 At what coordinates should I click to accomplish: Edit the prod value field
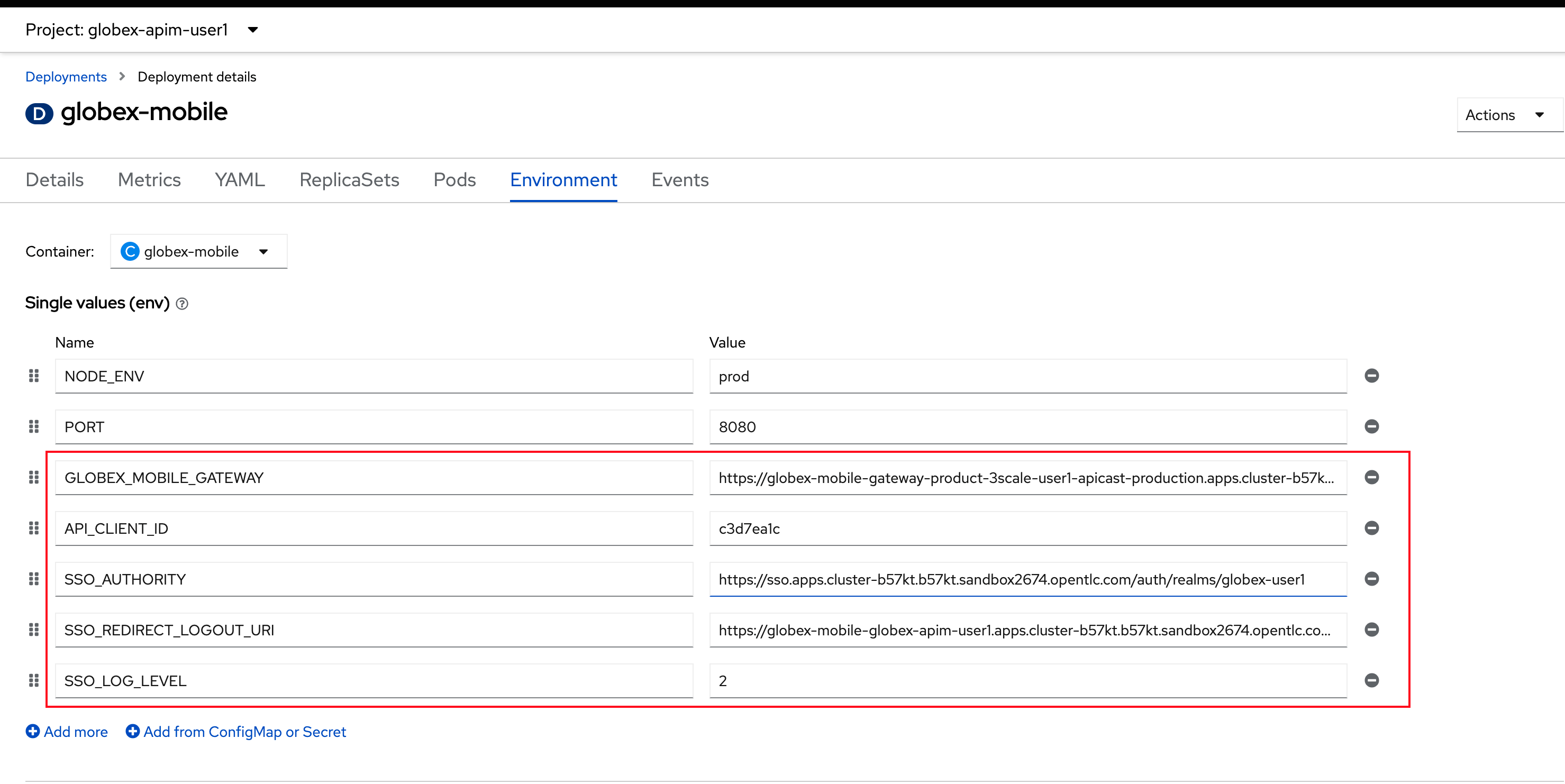click(1028, 377)
